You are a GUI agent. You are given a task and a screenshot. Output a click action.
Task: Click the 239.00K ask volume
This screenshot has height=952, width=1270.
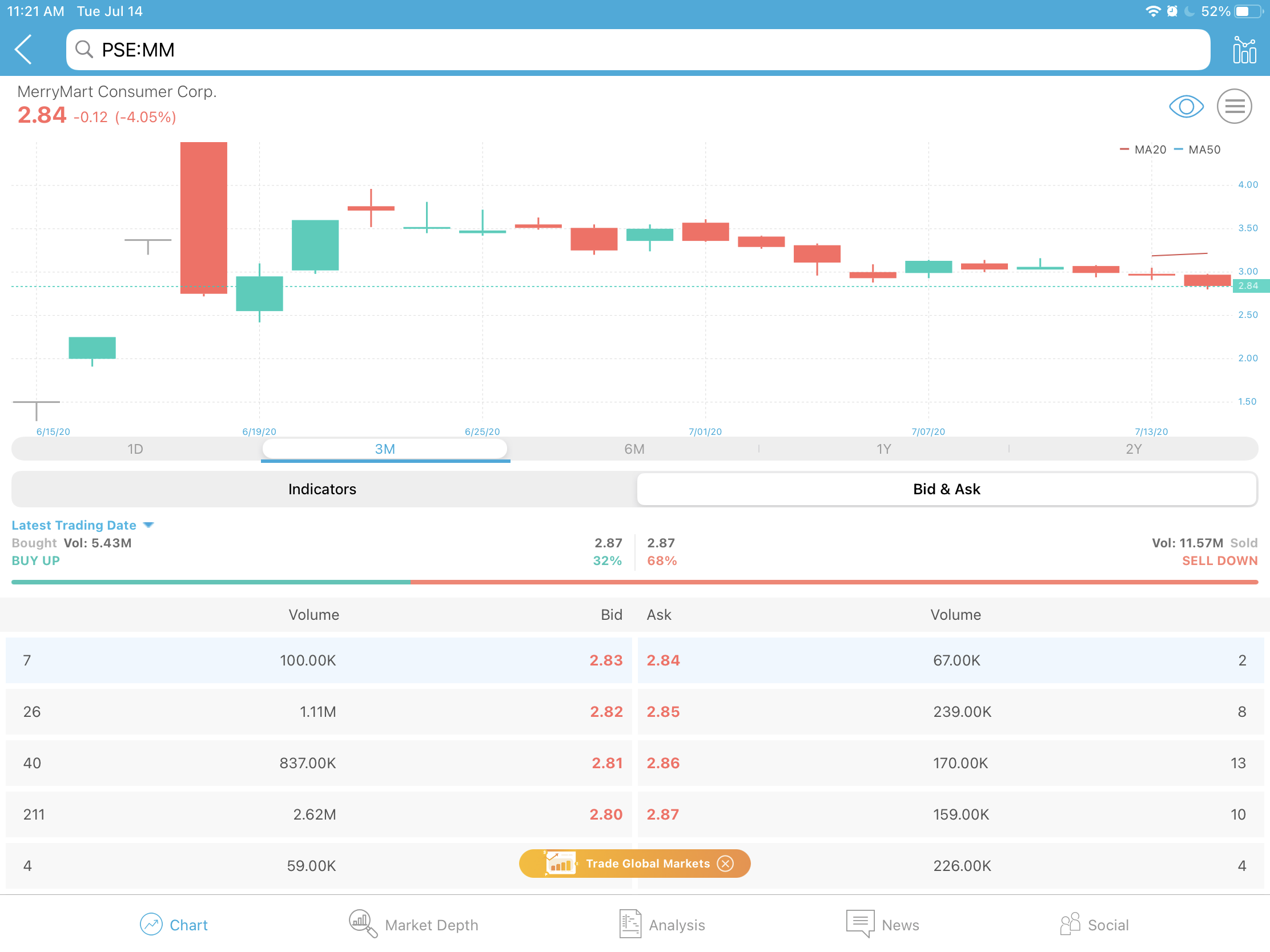pos(962,712)
